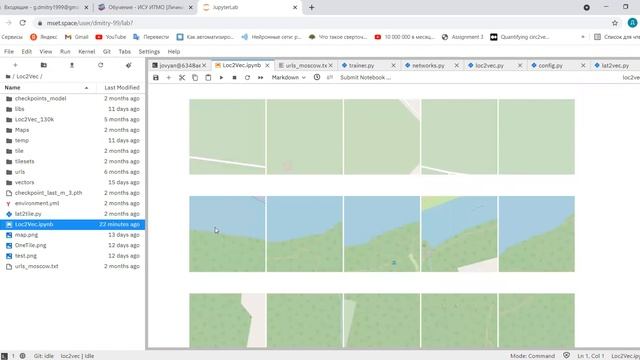Open the Git menu

[x=107, y=51]
